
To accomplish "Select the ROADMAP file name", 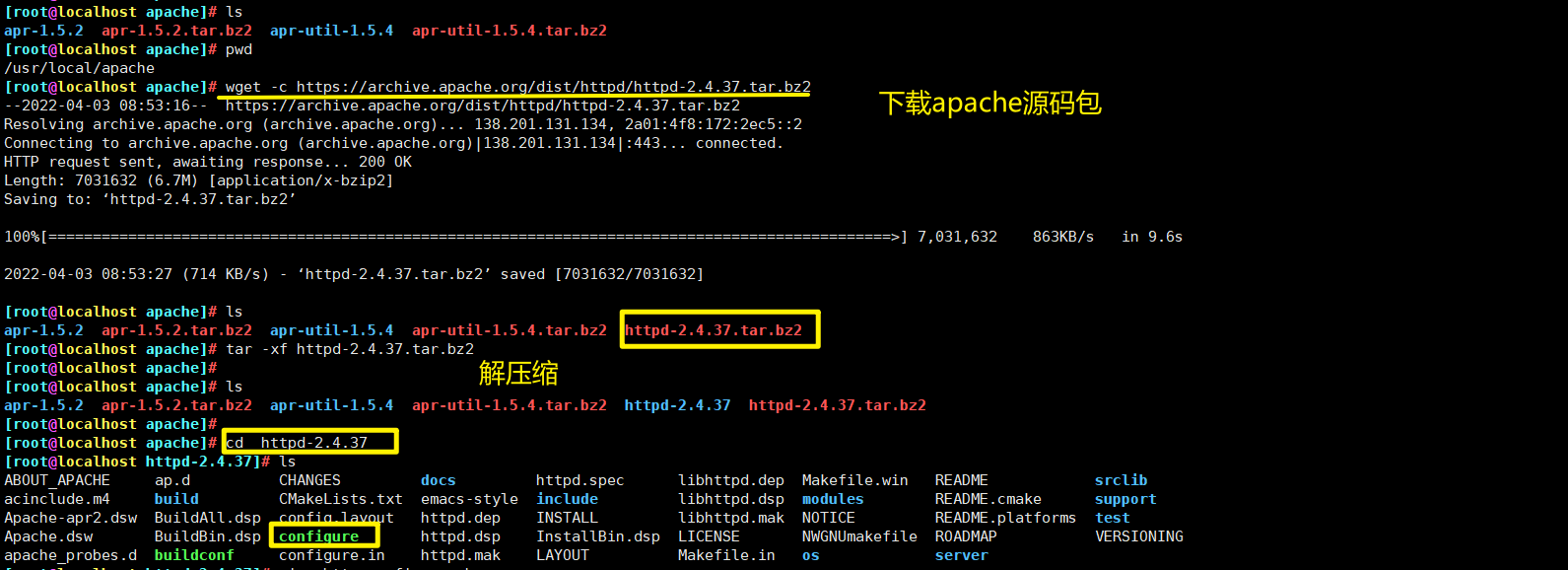I will [x=966, y=536].
